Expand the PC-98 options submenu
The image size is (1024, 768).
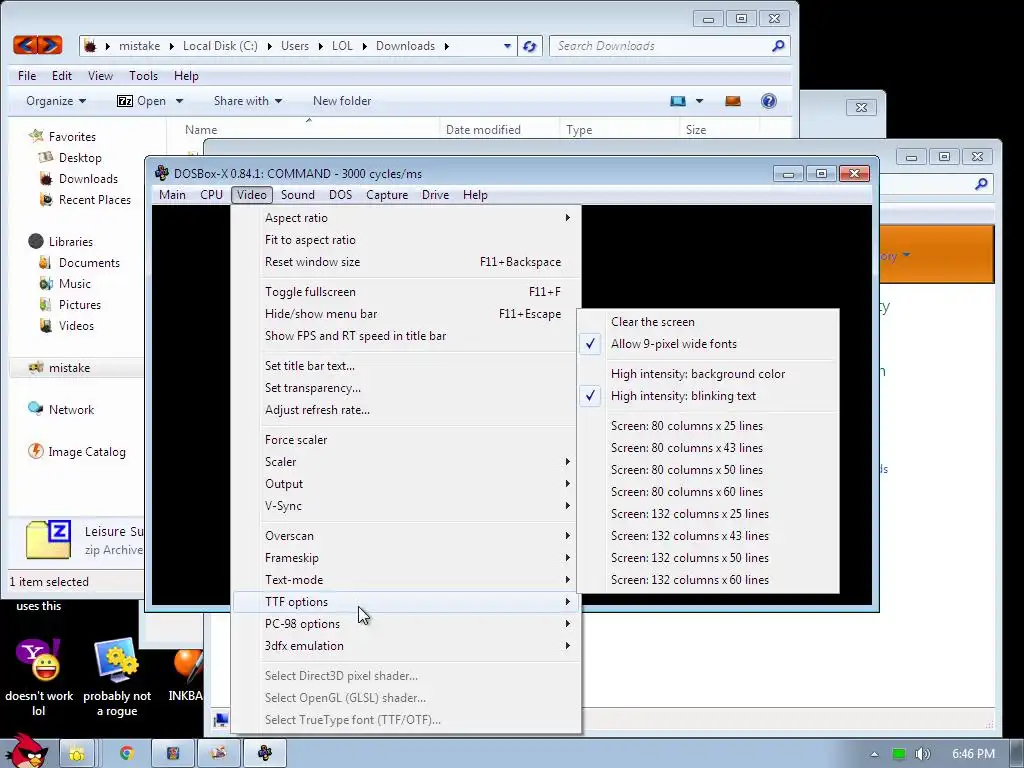pos(406,624)
